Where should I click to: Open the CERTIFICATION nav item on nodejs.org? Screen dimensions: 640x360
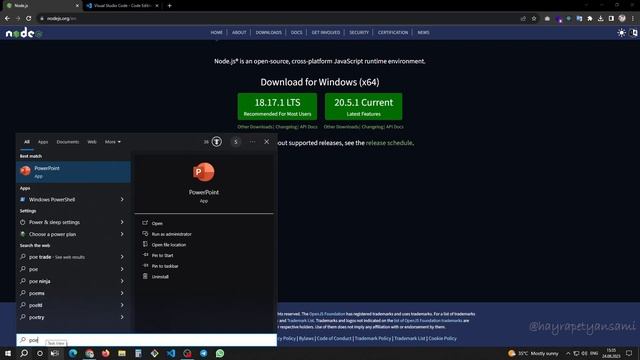tap(393, 32)
